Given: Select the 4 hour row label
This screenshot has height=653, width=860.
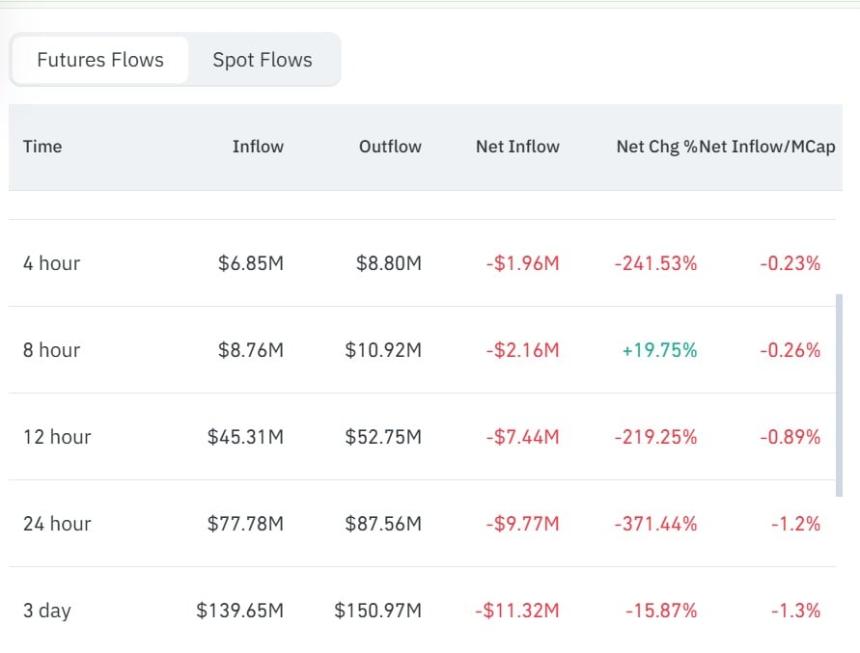Looking at the screenshot, I should coord(52,263).
